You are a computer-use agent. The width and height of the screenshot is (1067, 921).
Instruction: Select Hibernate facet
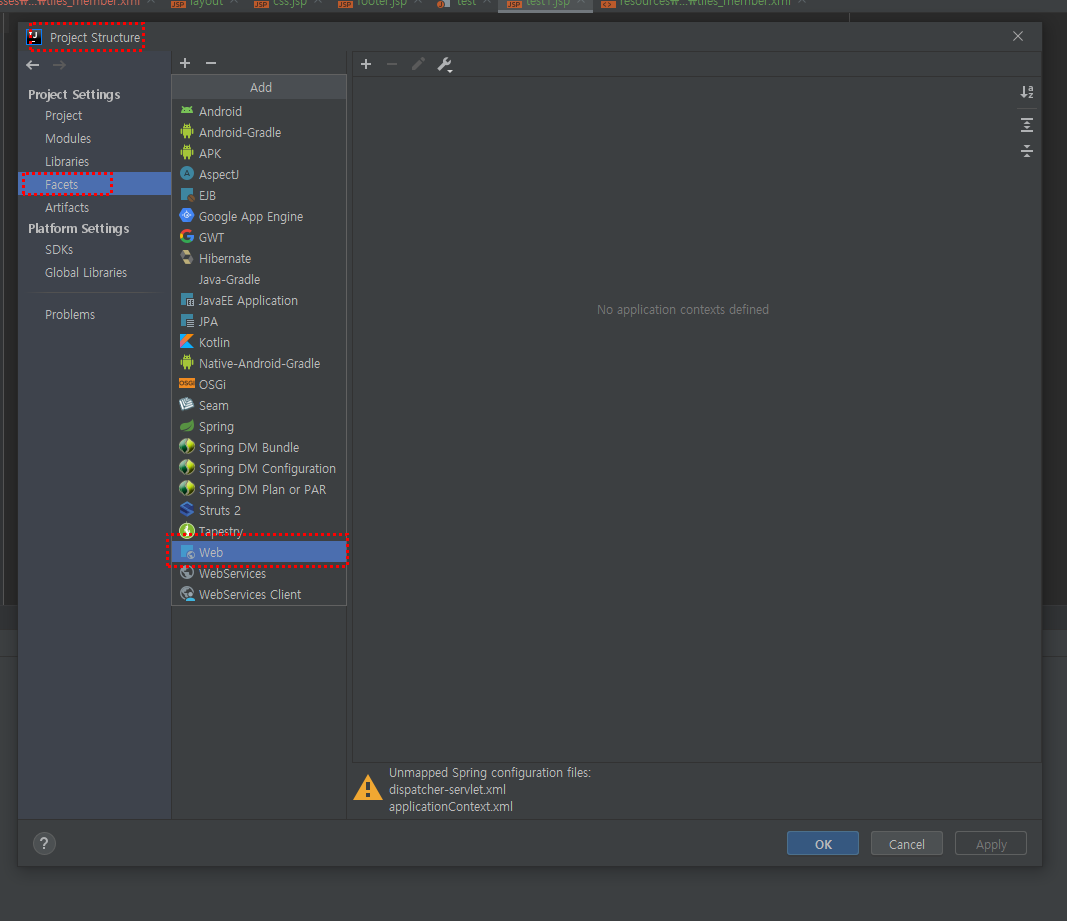259,259
